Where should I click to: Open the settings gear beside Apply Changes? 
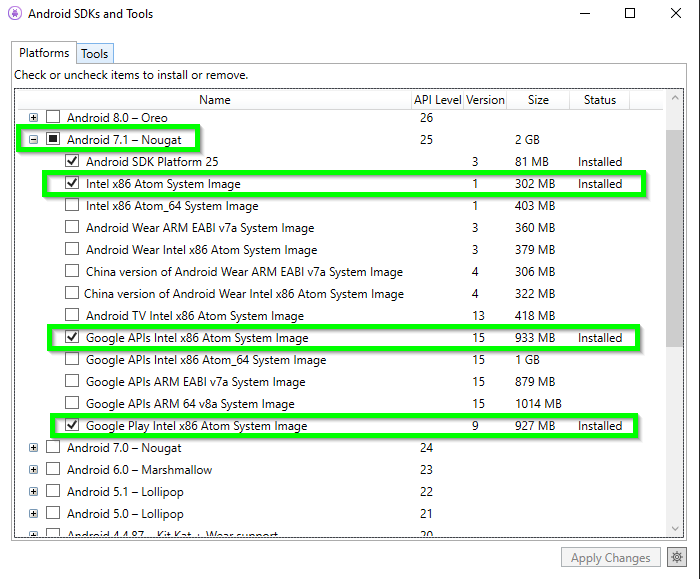point(677,557)
